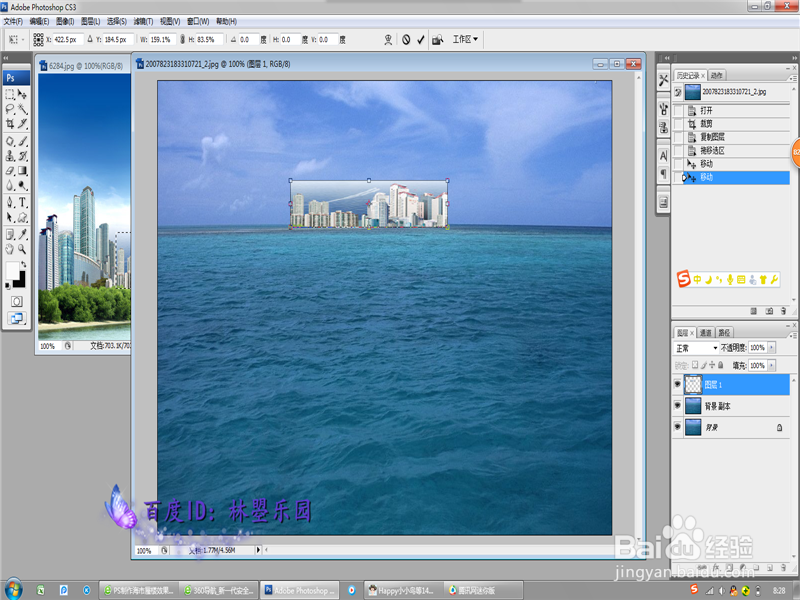Switch to the 动作 actions tab
800x600 pixels.
point(716,76)
